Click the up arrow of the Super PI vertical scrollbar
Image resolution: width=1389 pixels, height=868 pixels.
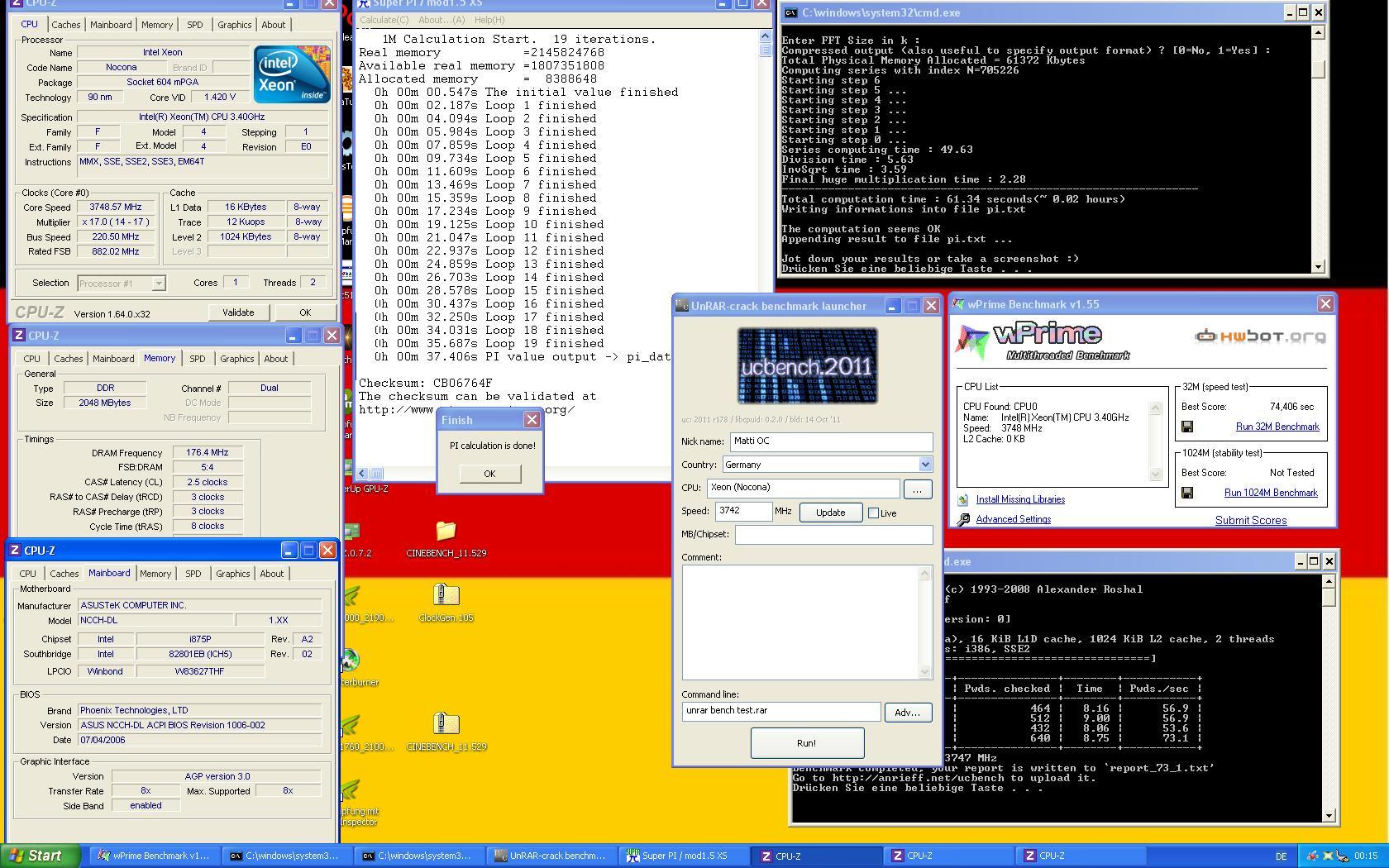[x=765, y=36]
